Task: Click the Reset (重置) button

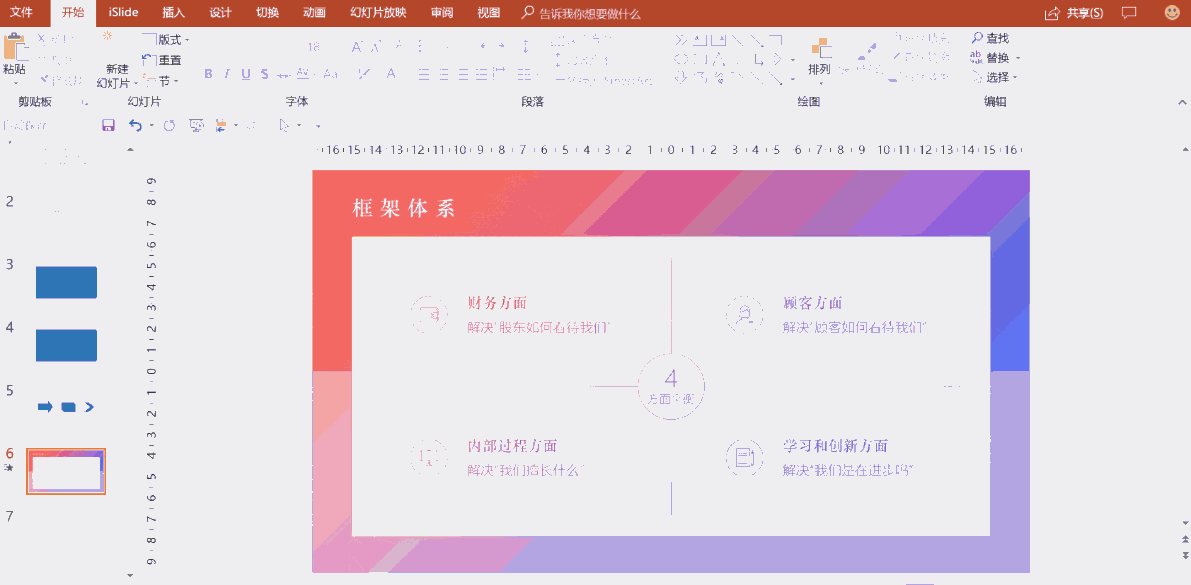Action: 163,60
